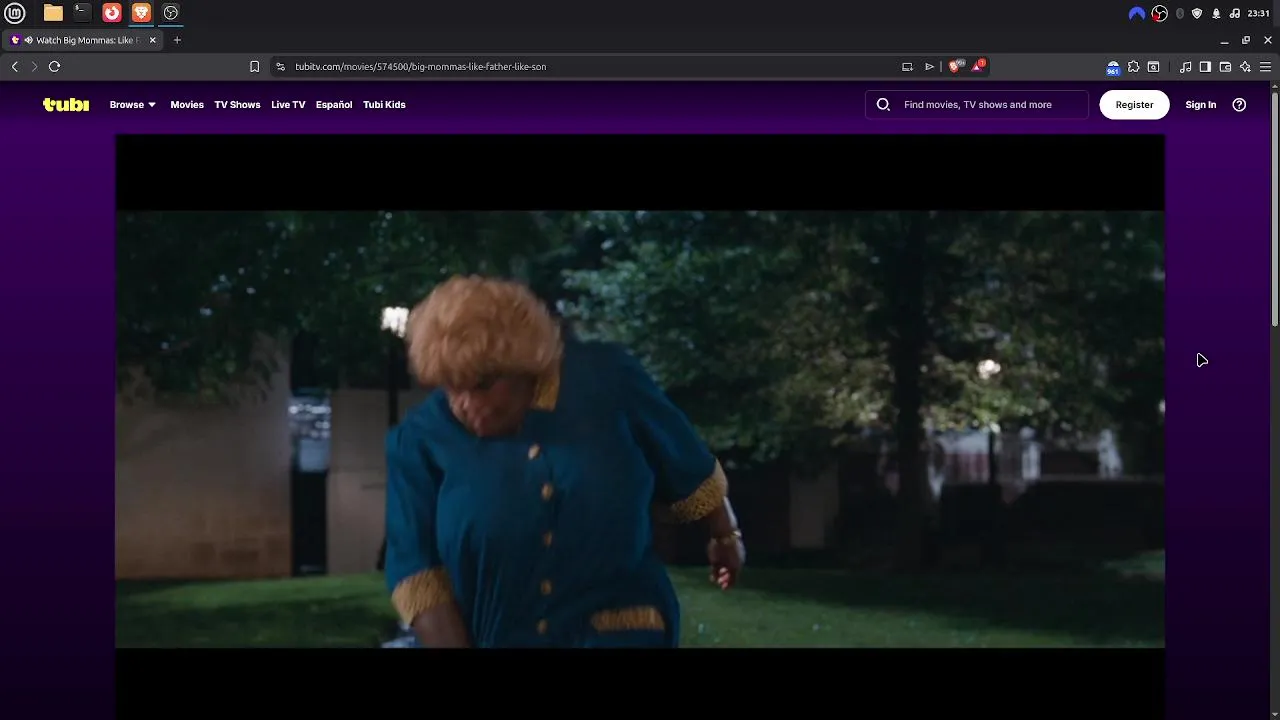Click the screenshot/search page toolbar icon

click(x=1153, y=66)
